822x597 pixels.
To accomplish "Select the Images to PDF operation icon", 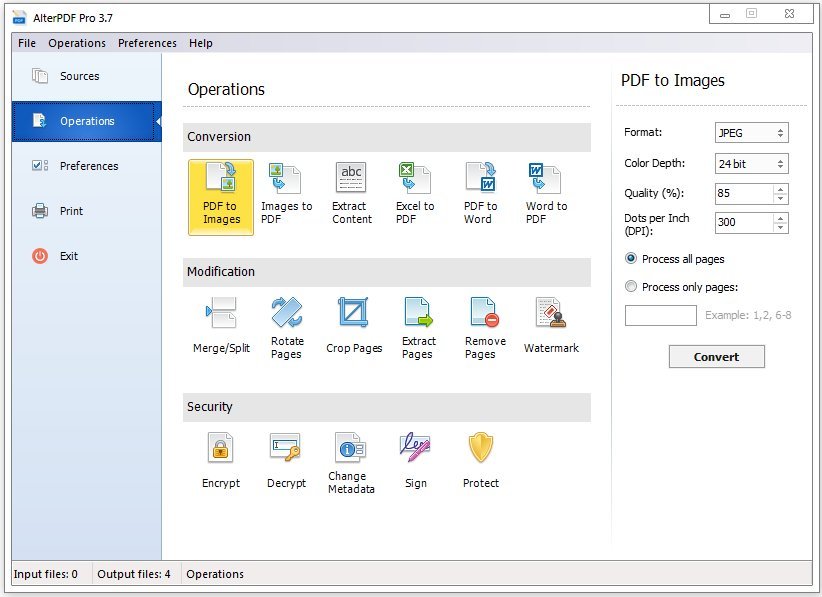I will 286,194.
